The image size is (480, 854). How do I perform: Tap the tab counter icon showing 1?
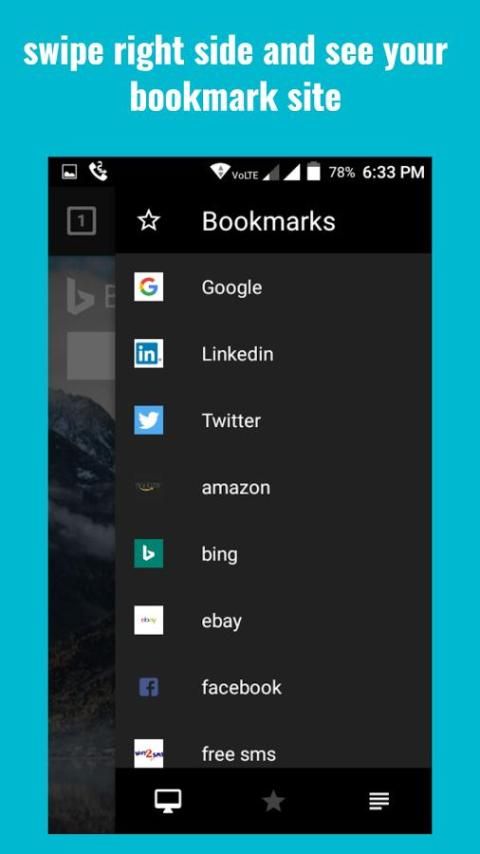[x=81, y=221]
